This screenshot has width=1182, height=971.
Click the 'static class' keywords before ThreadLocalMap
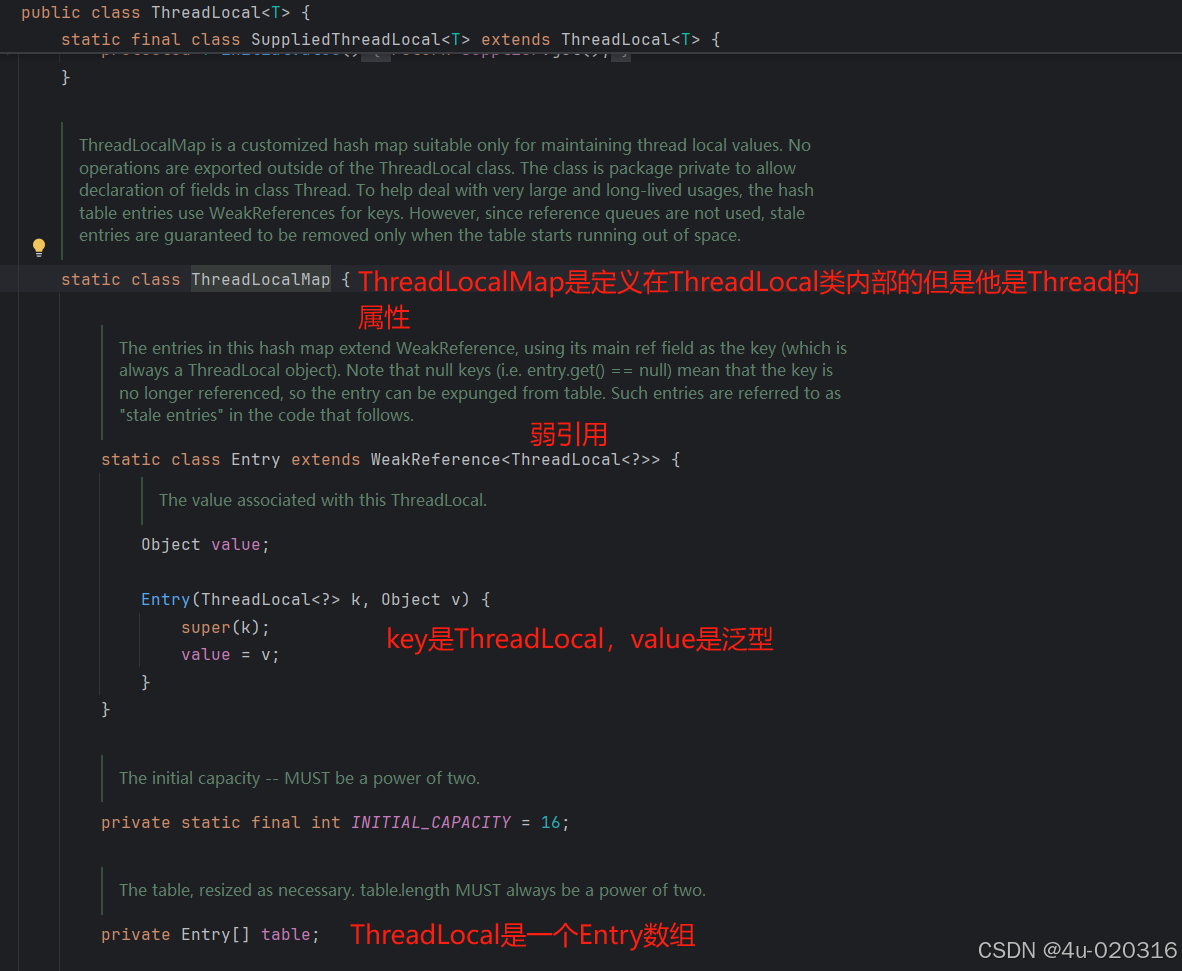click(121, 280)
